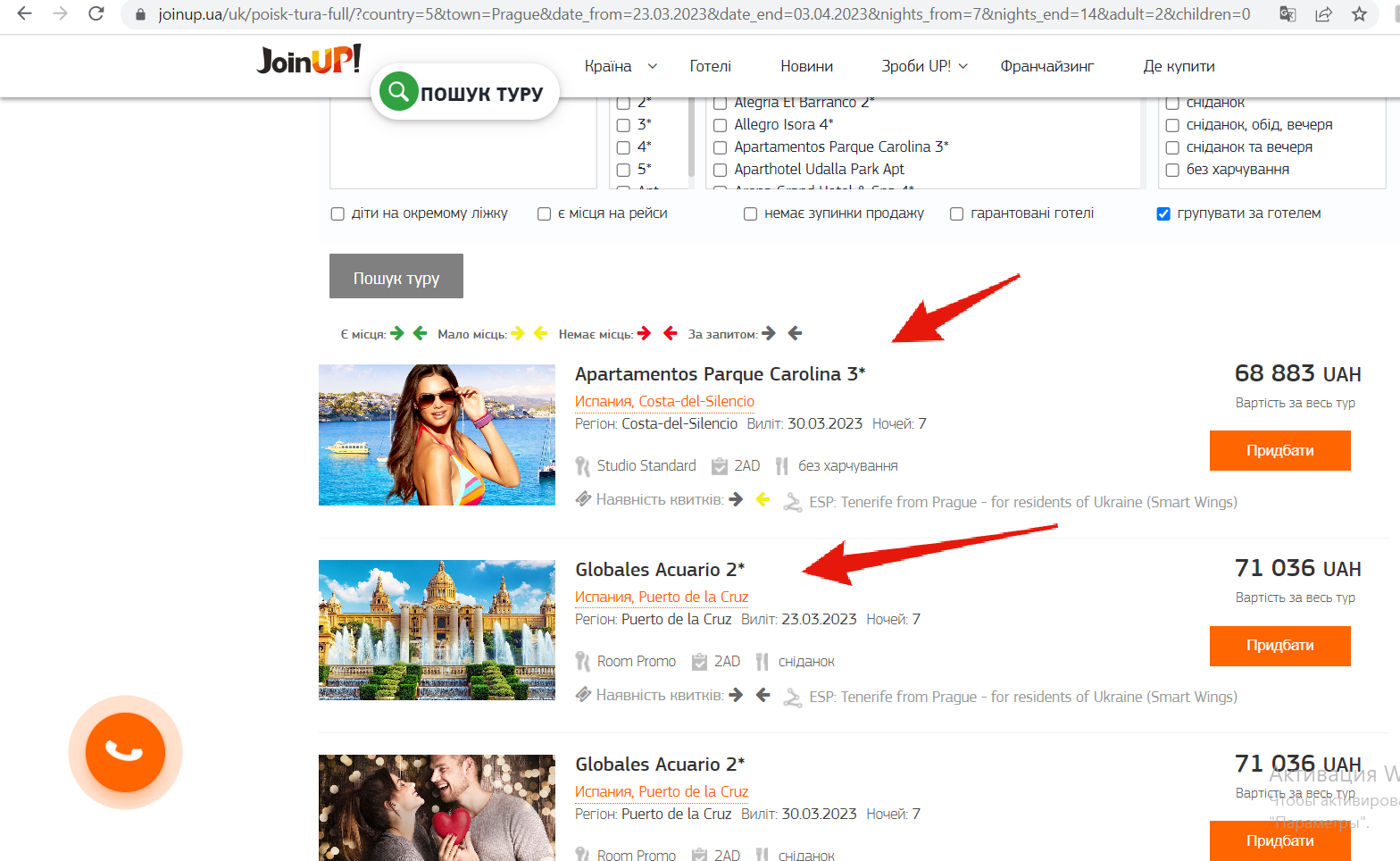Click yellow return-flight arrow for Apartamentos Parque Carolina

point(762,499)
